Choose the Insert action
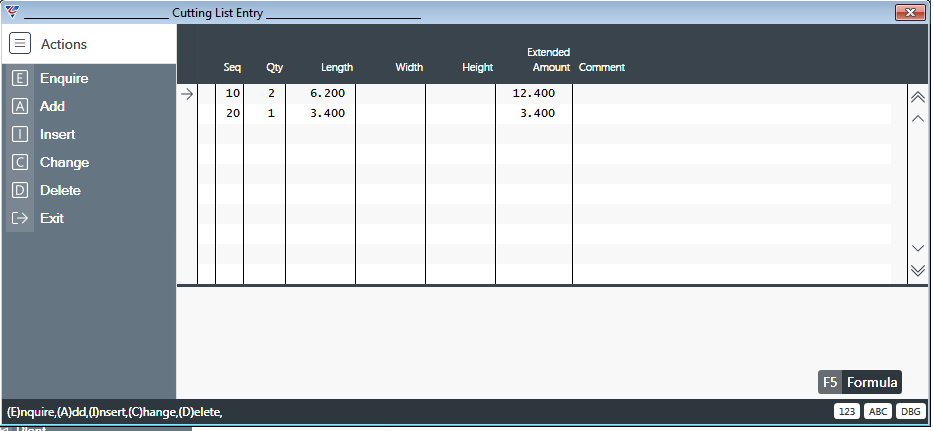Viewport: 933px width, 431px height. point(58,134)
